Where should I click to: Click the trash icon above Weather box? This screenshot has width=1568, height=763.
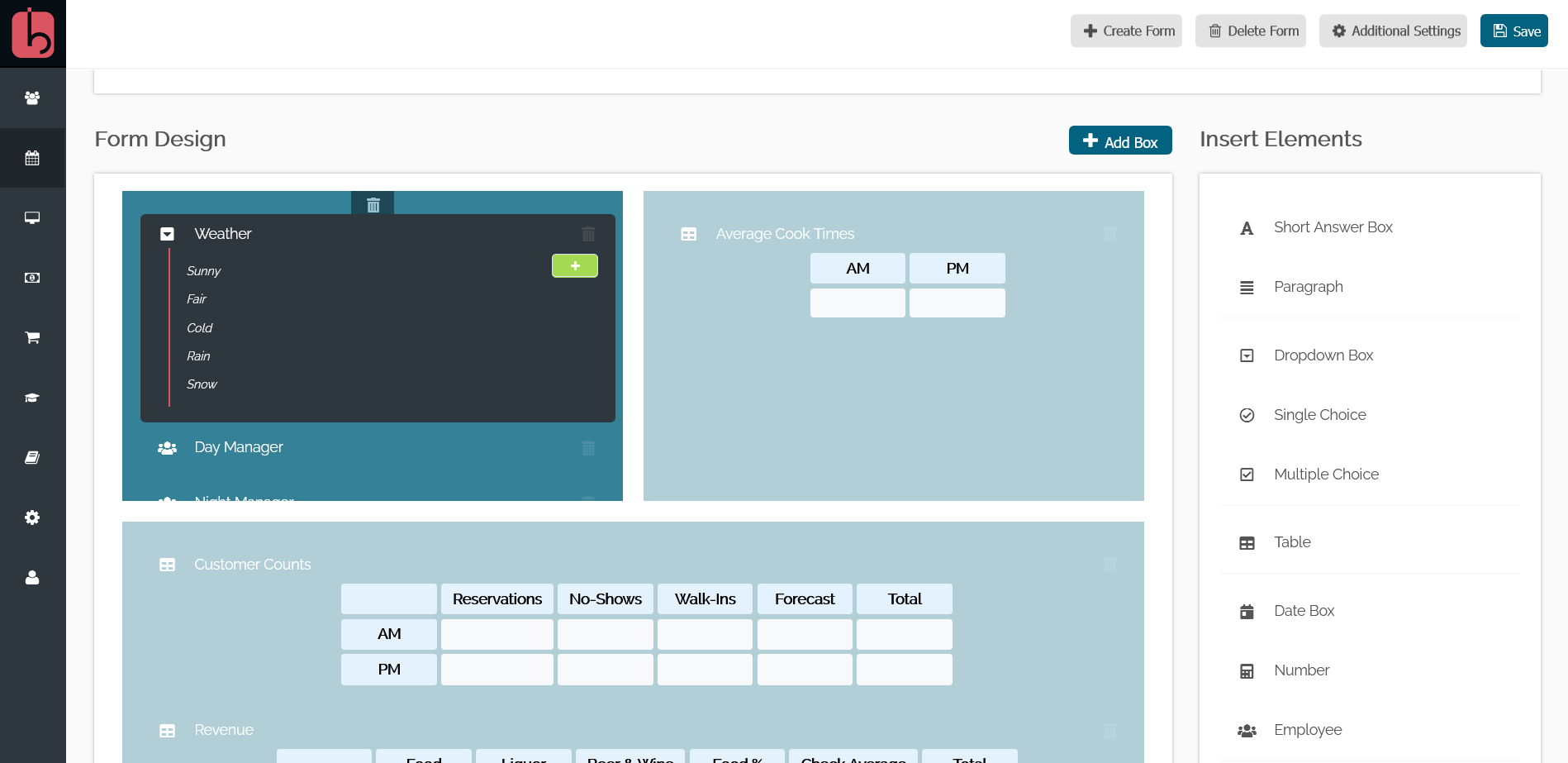[x=373, y=204]
